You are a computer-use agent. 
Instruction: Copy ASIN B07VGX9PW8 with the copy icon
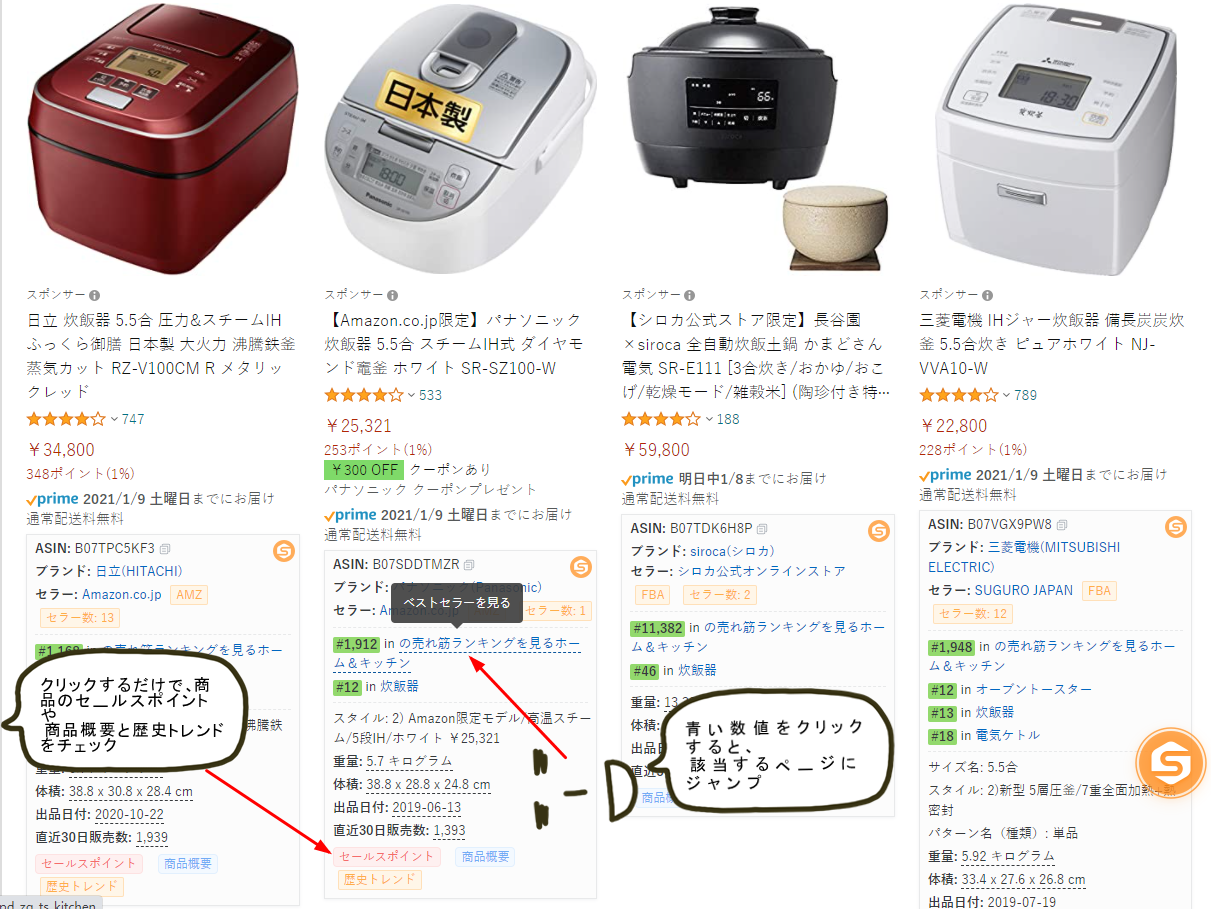click(x=1062, y=524)
